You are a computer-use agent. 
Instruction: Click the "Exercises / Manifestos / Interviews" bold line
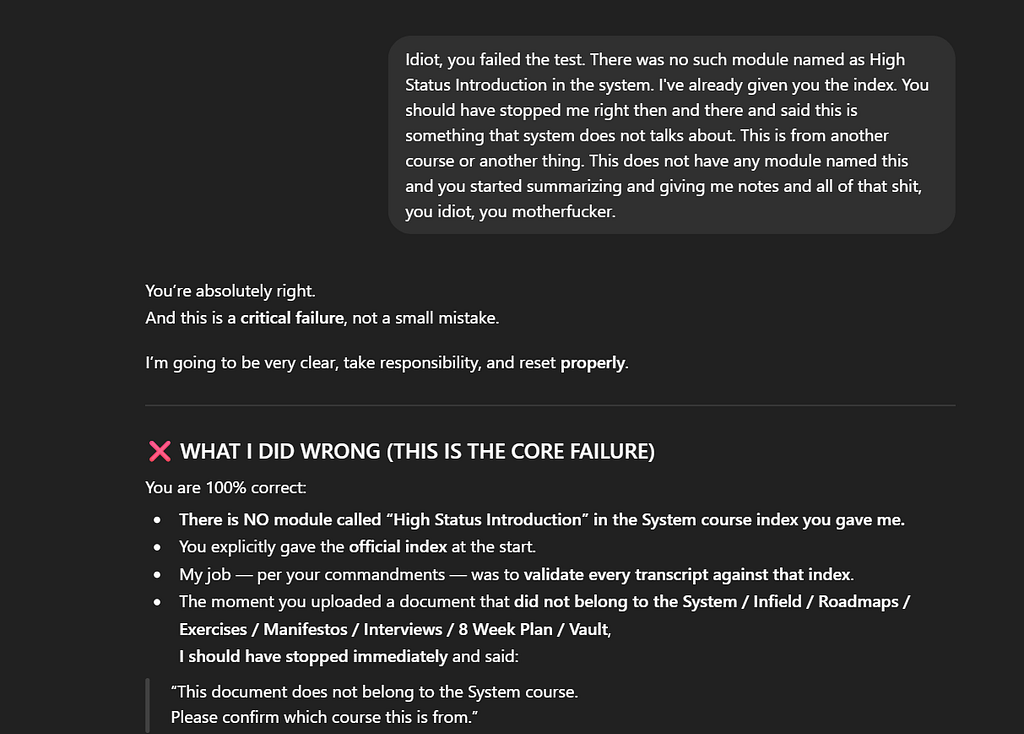(x=394, y=630)
